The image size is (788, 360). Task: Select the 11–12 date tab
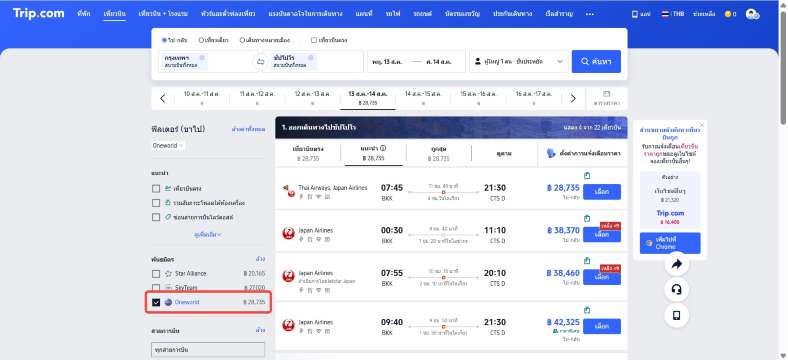tap(257, 98)
